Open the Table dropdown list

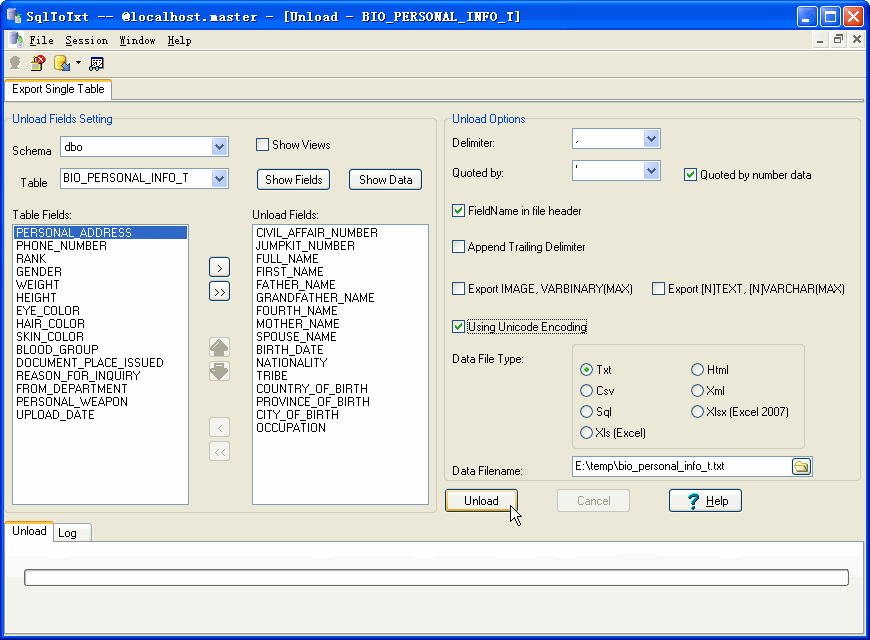219,179
